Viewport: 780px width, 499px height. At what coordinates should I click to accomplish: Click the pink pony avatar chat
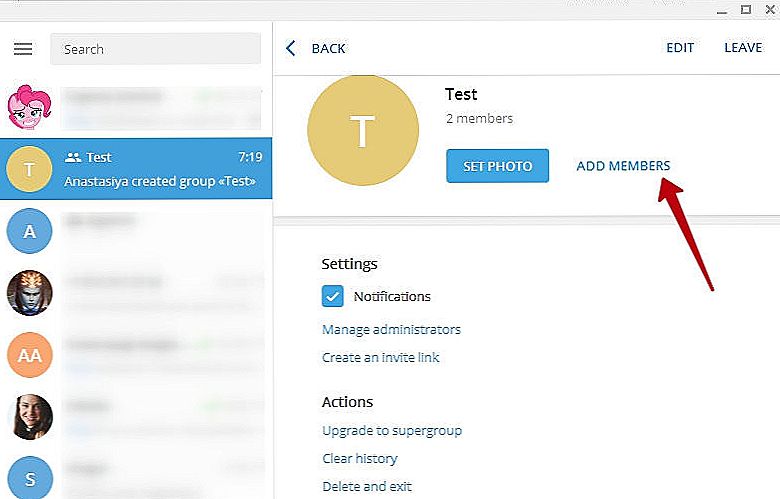pos(29,104)
